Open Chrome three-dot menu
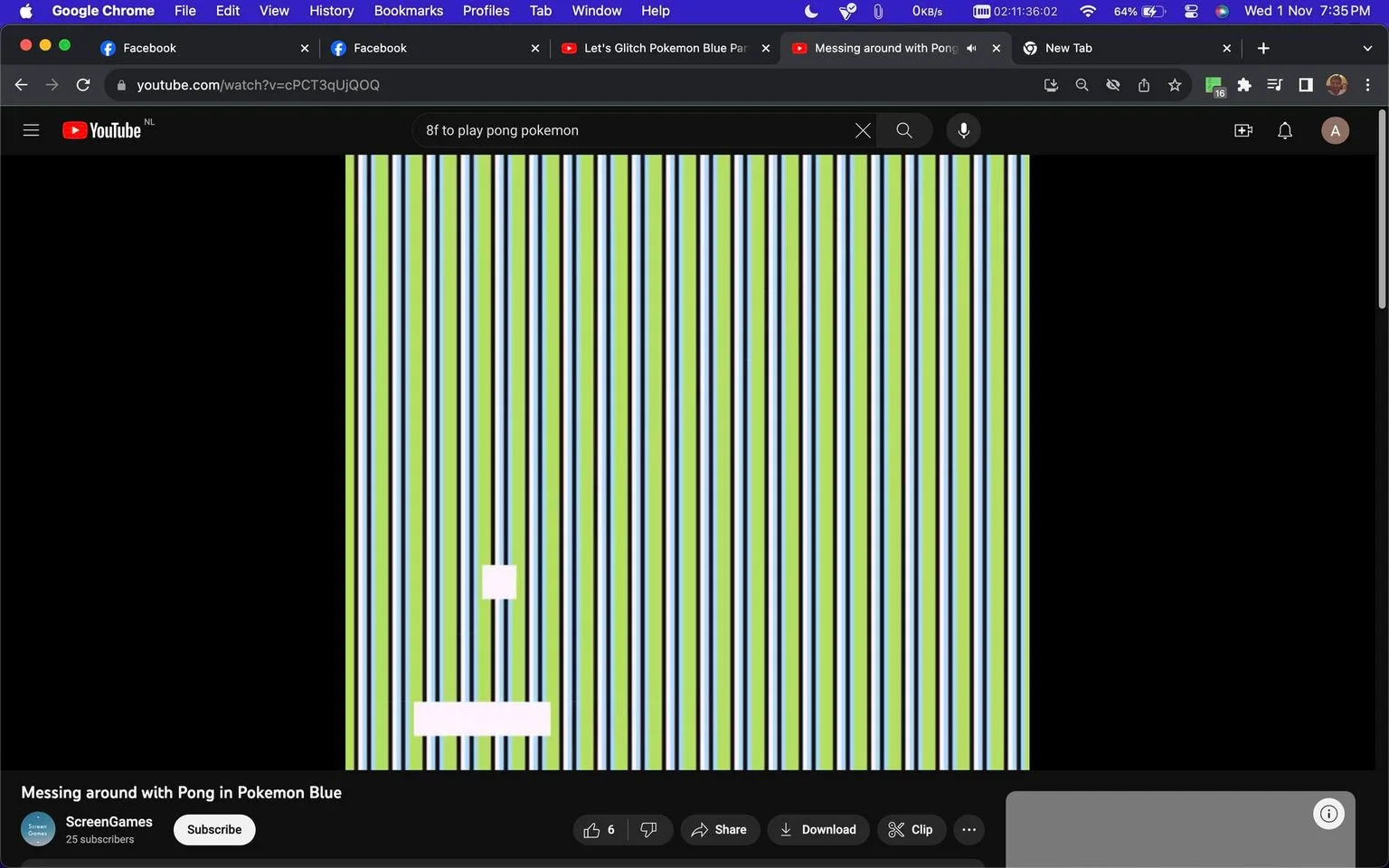The height and width of the screenshot is (868, 1389). coord(1367,85)
